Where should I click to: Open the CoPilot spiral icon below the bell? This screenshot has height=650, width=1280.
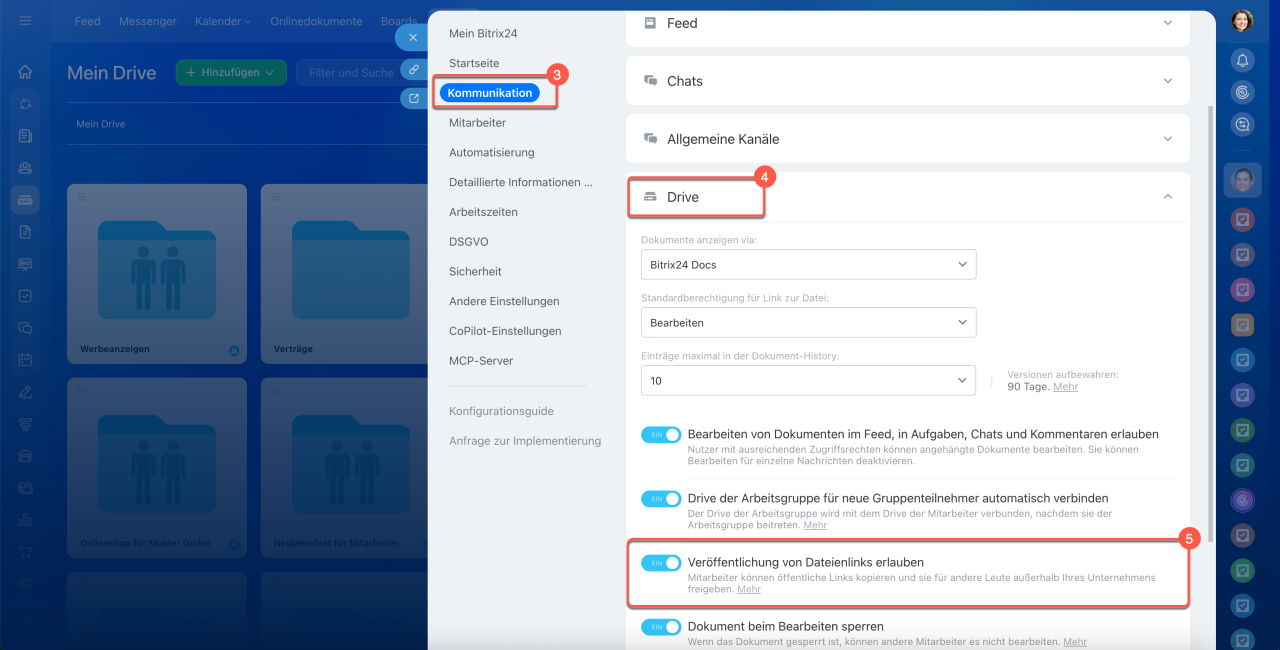coord(1242,92)
